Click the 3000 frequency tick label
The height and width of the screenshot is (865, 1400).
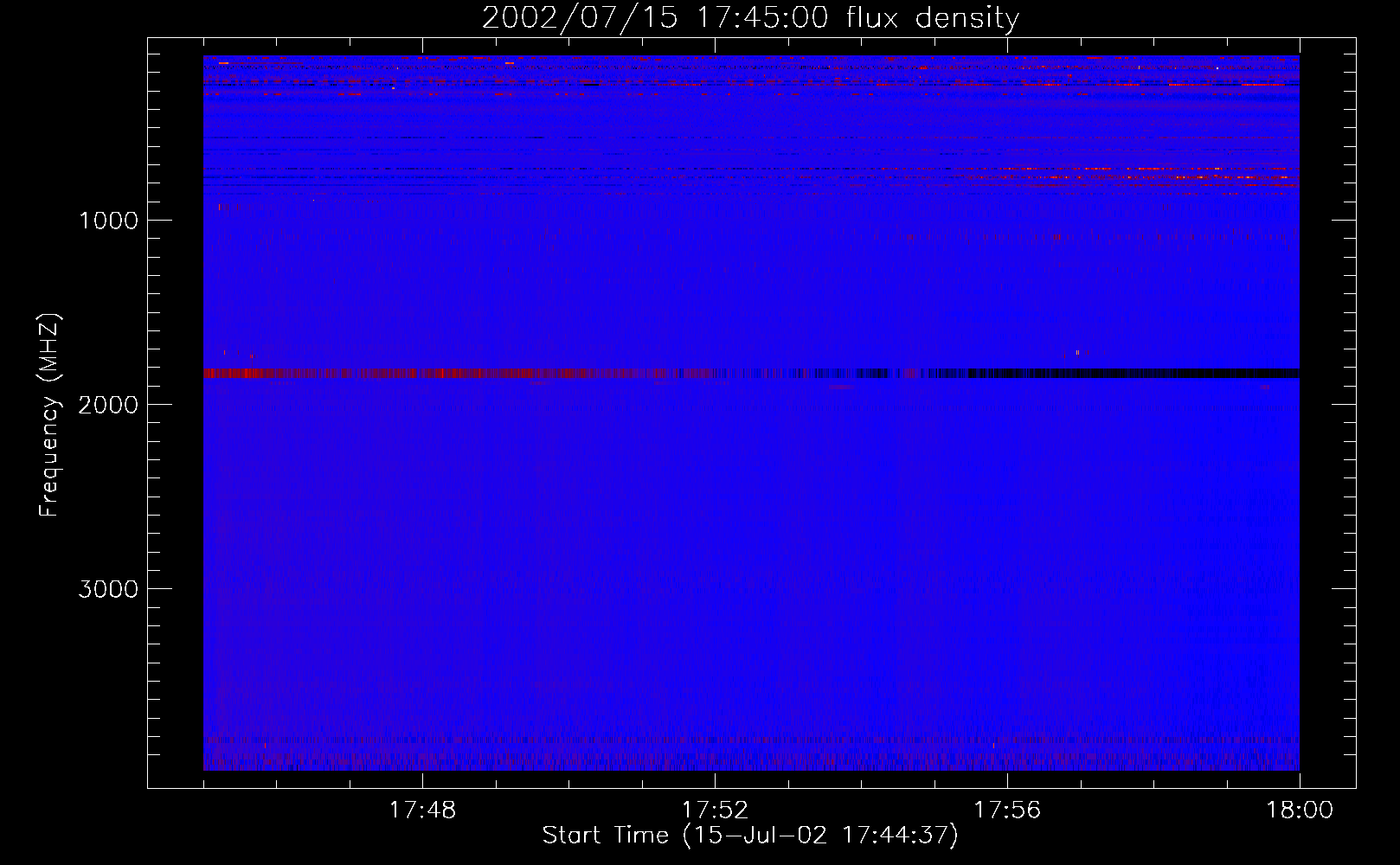(x=108, y=589)
